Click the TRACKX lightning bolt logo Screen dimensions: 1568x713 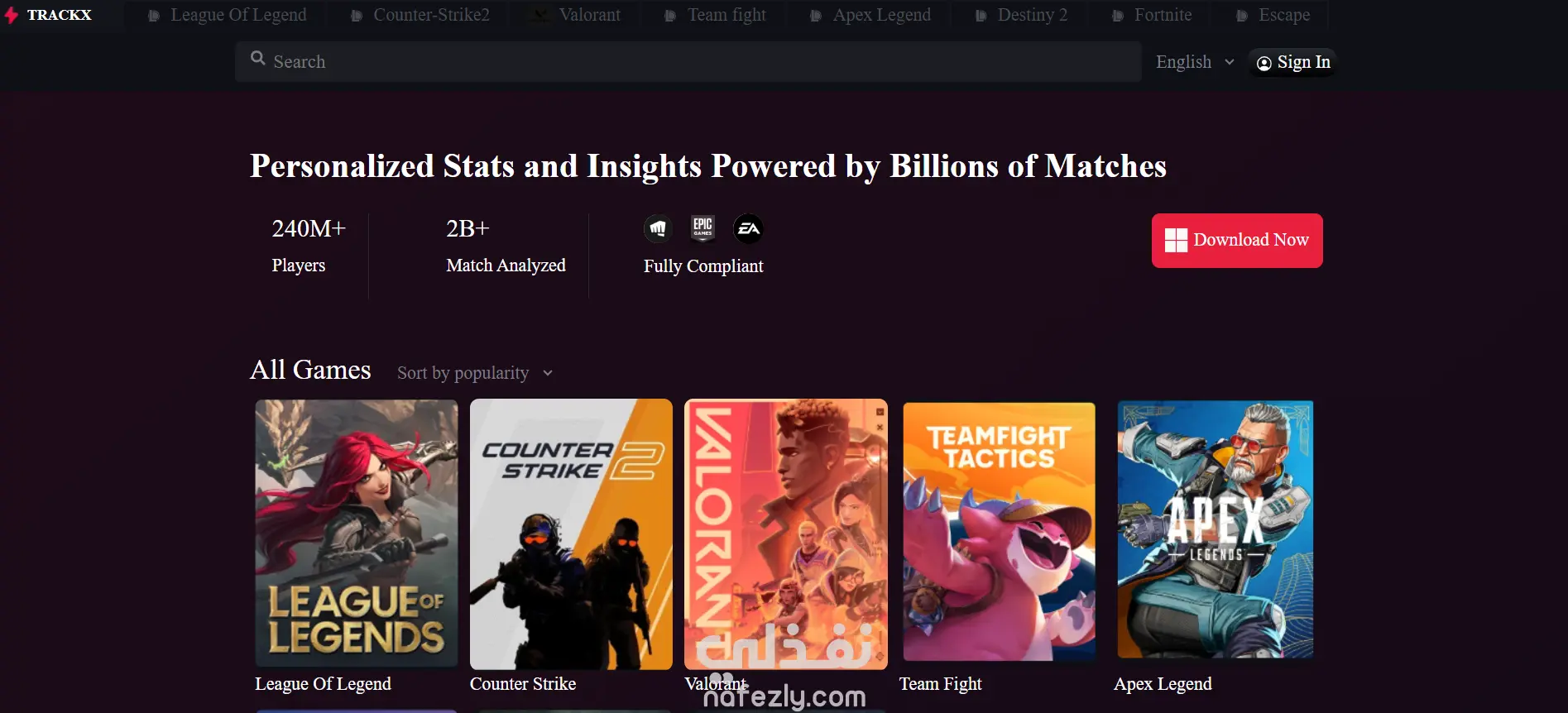(x=11, y=15)
